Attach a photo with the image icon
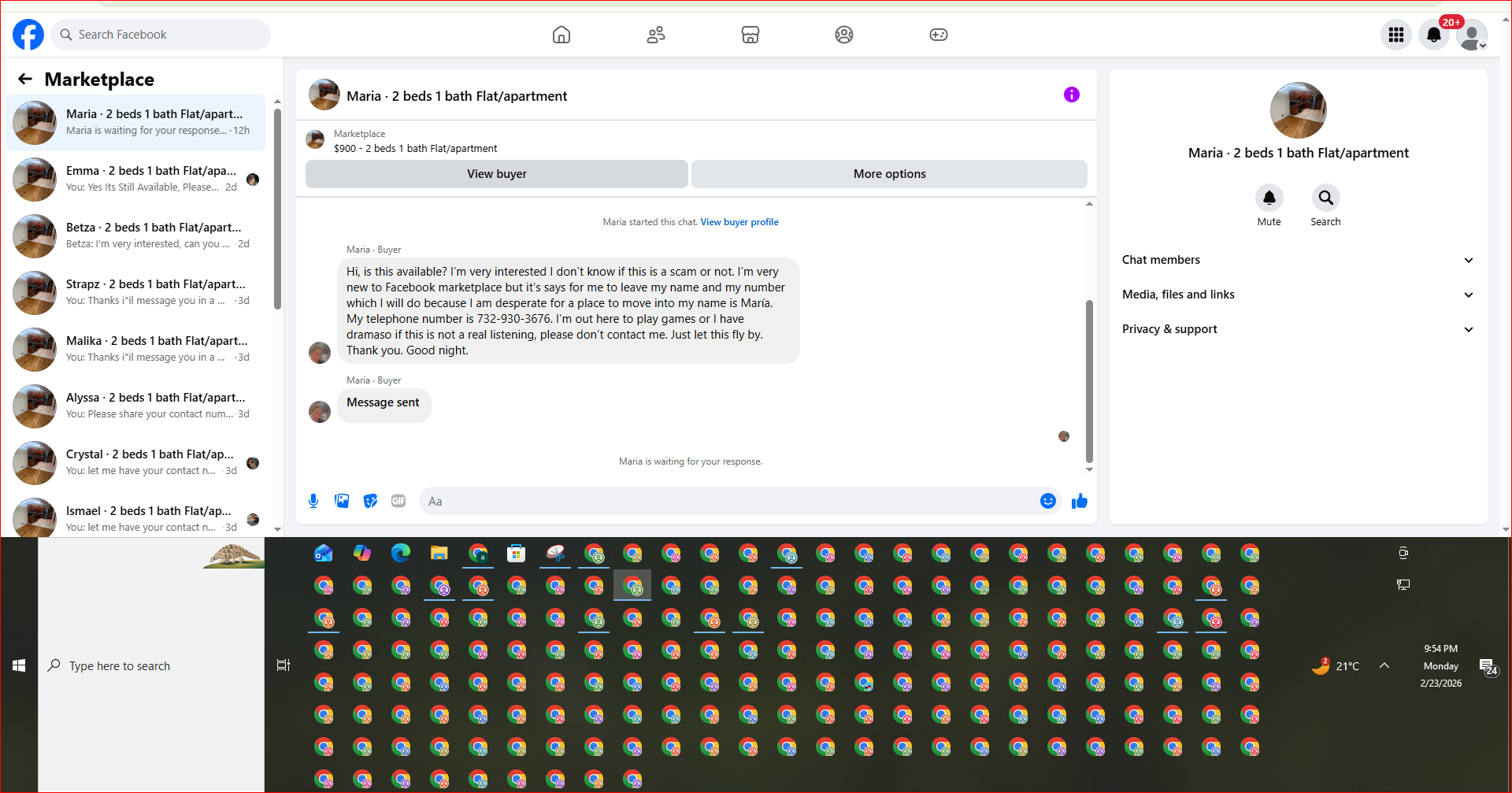The image size is (1512, 793). (342, 501)
